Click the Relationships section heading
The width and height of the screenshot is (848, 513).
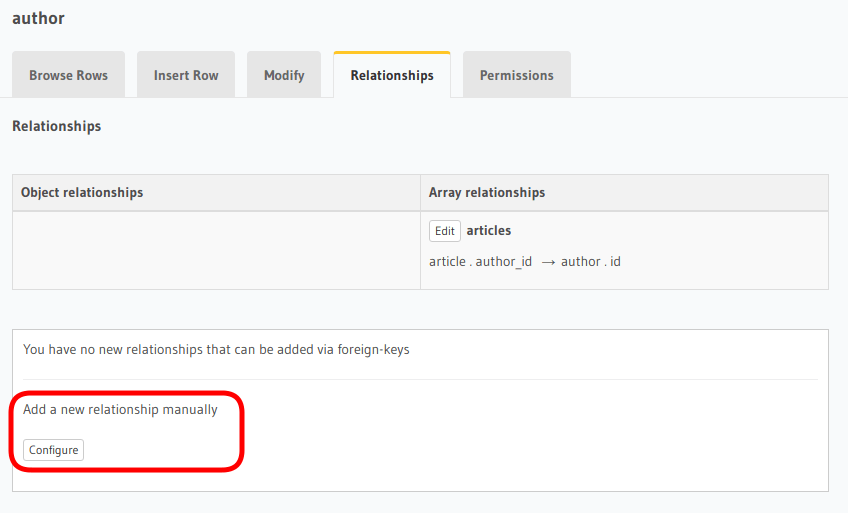pos(56,126)
